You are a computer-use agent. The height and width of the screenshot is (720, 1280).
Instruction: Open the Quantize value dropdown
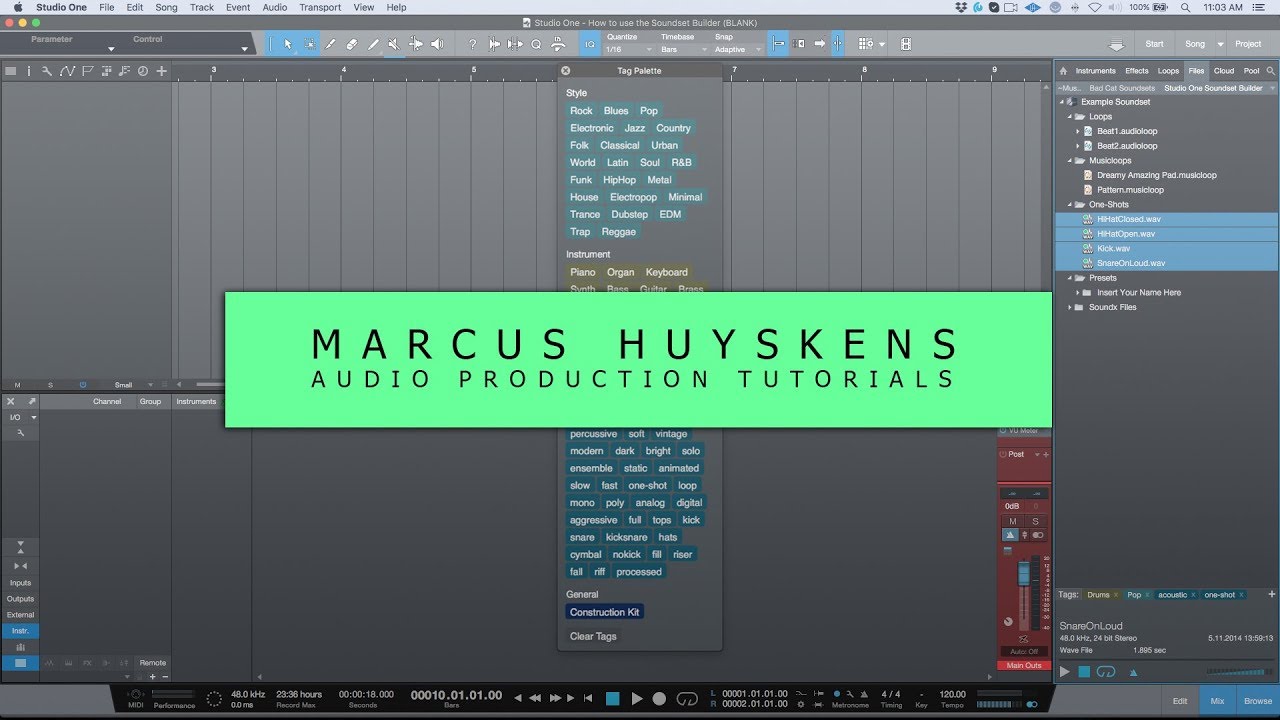(627, 49)
